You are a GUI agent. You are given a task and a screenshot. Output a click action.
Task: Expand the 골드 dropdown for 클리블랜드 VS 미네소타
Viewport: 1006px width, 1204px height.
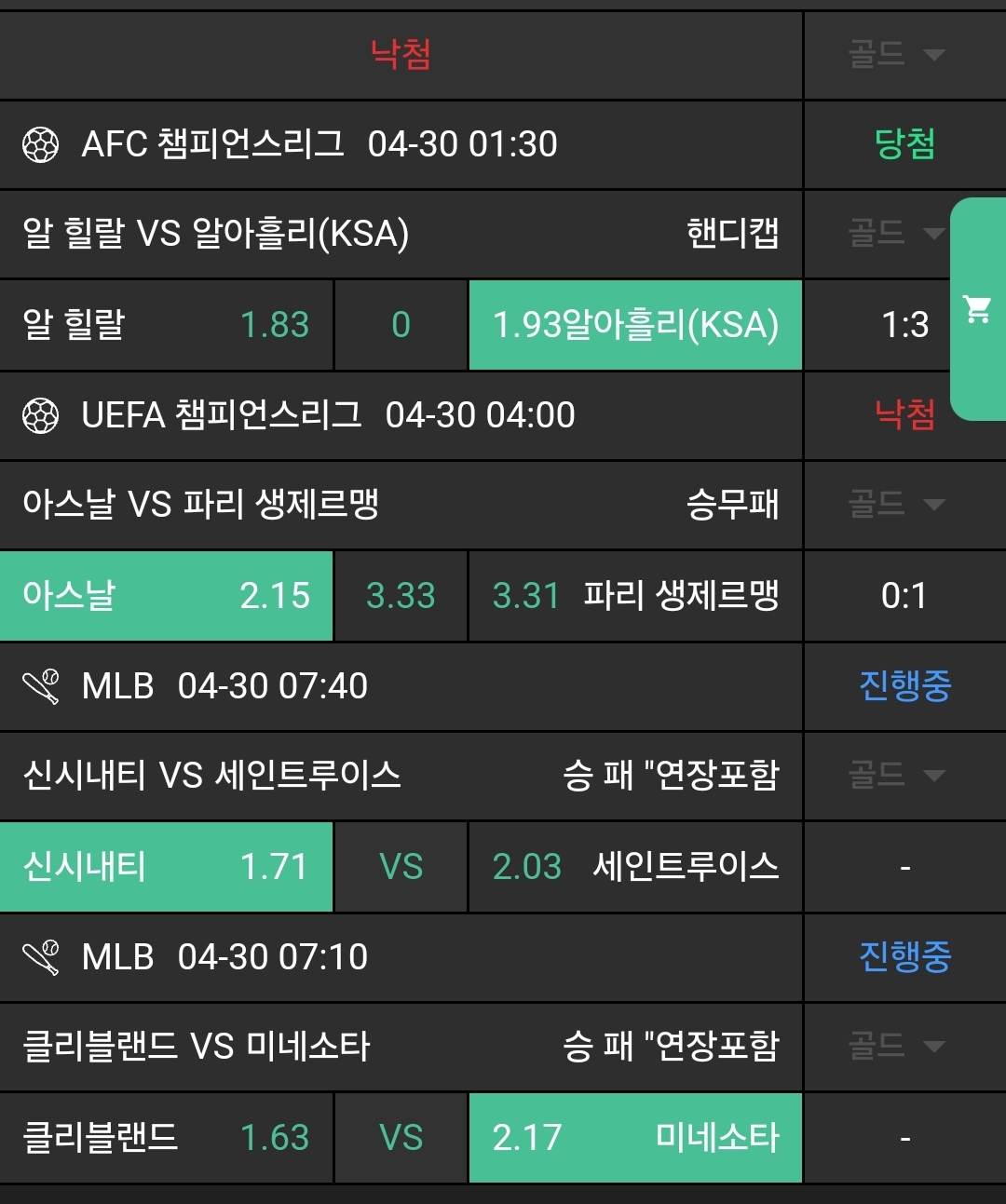coord(896,1046)
